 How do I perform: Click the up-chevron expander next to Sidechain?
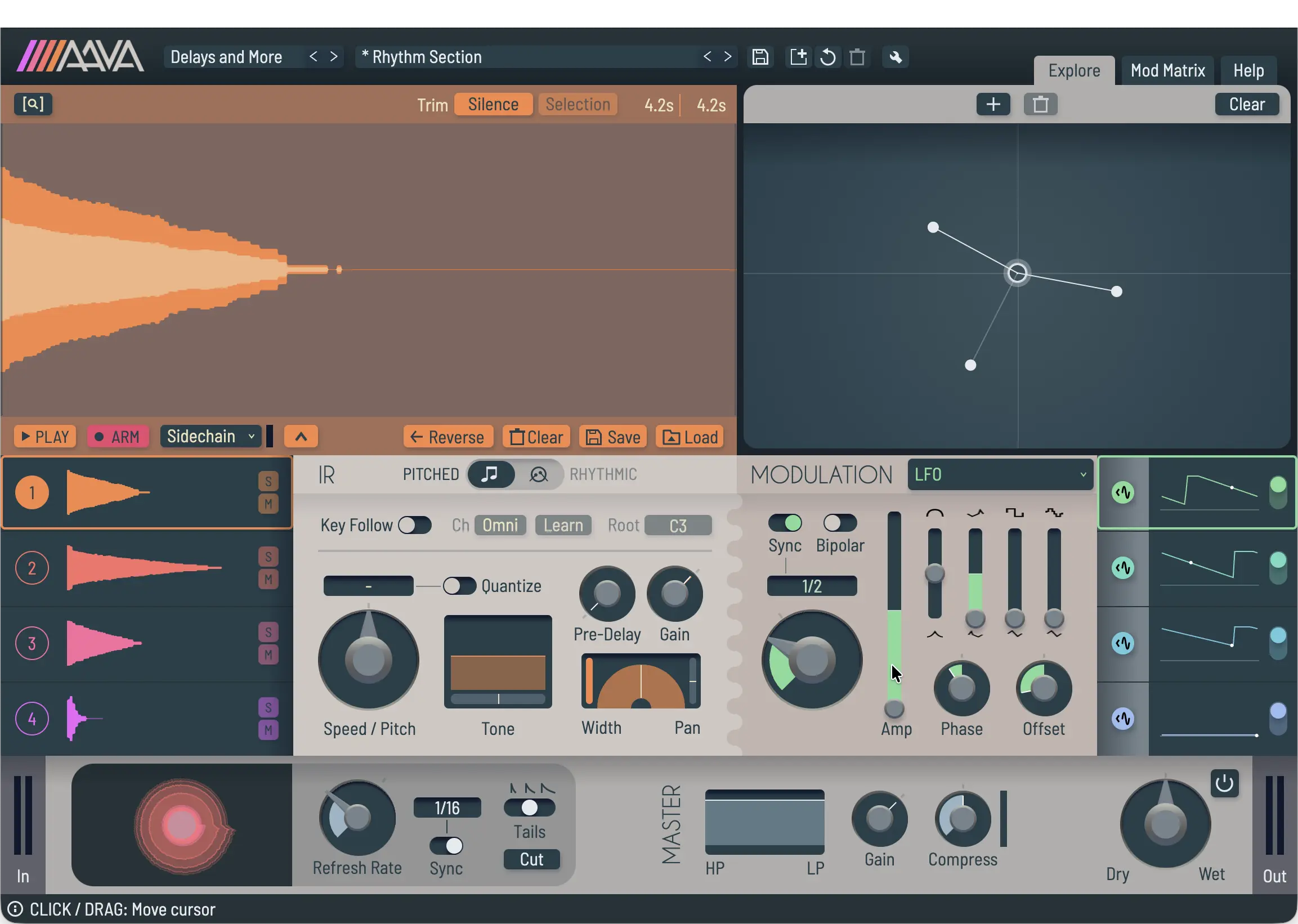[x=301, y=437]
